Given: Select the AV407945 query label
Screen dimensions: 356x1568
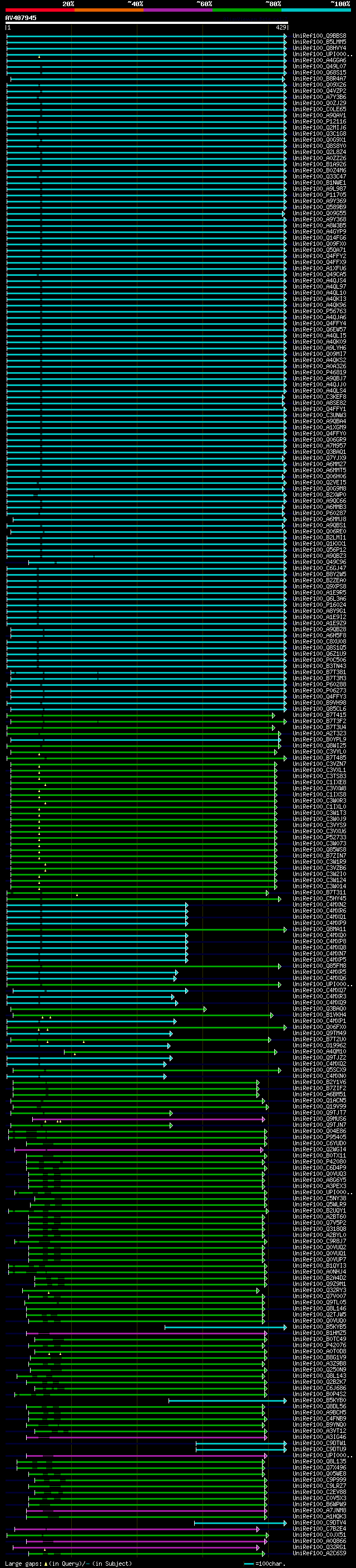Looking at the screenshot, I should (x=21, y=18).
